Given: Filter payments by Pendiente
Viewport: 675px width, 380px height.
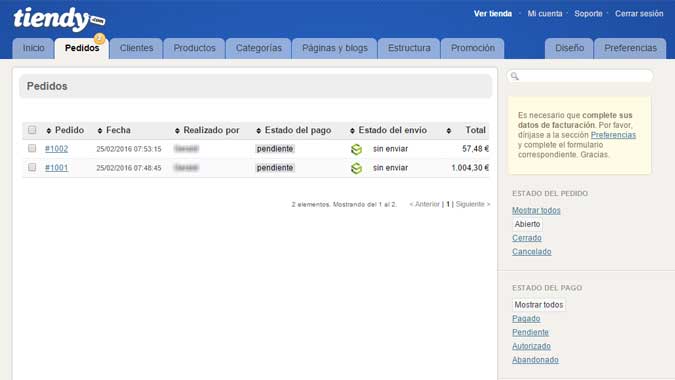Looking at the screenshot, I should point(530,332).
